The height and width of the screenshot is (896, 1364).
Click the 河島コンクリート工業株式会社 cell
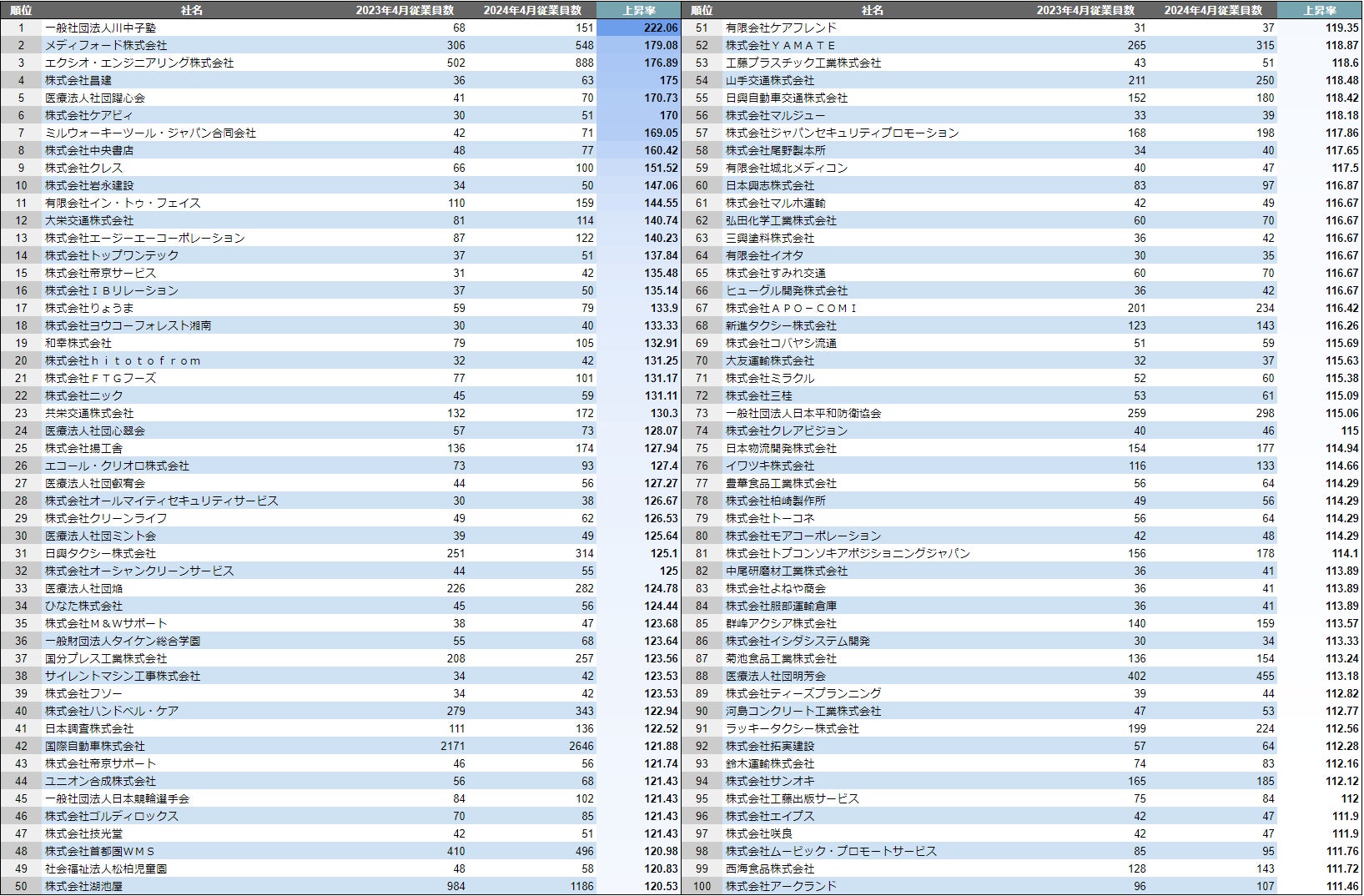tap(803, 711)
